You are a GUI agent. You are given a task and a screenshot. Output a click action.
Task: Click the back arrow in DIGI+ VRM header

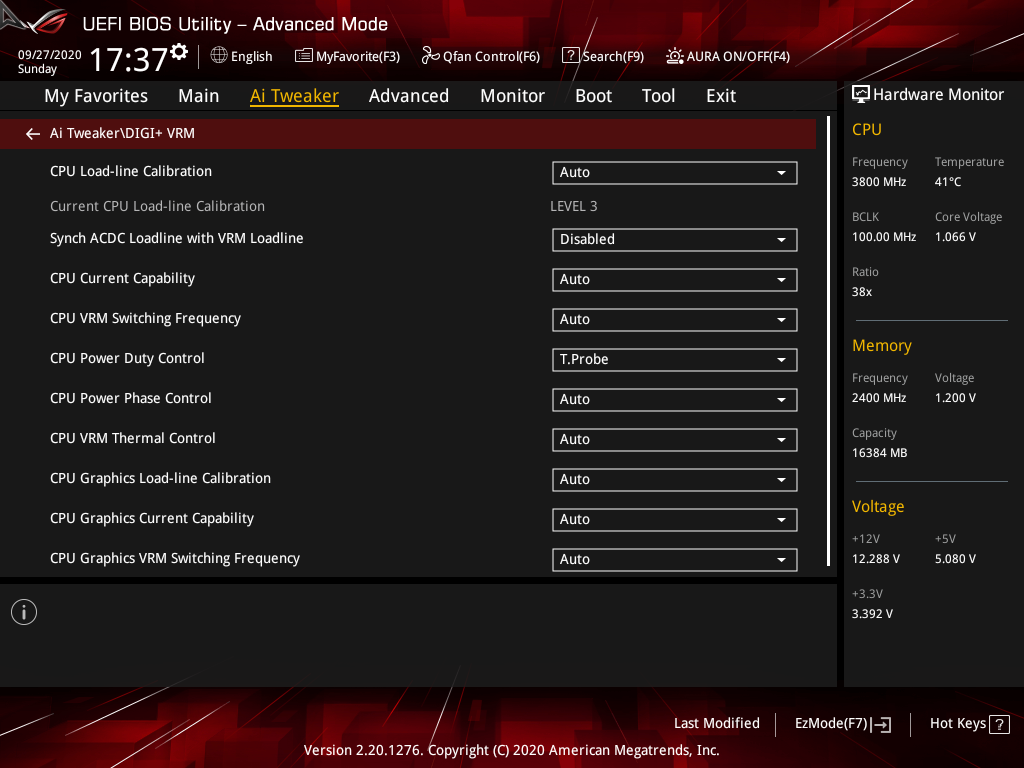[33, 134]
